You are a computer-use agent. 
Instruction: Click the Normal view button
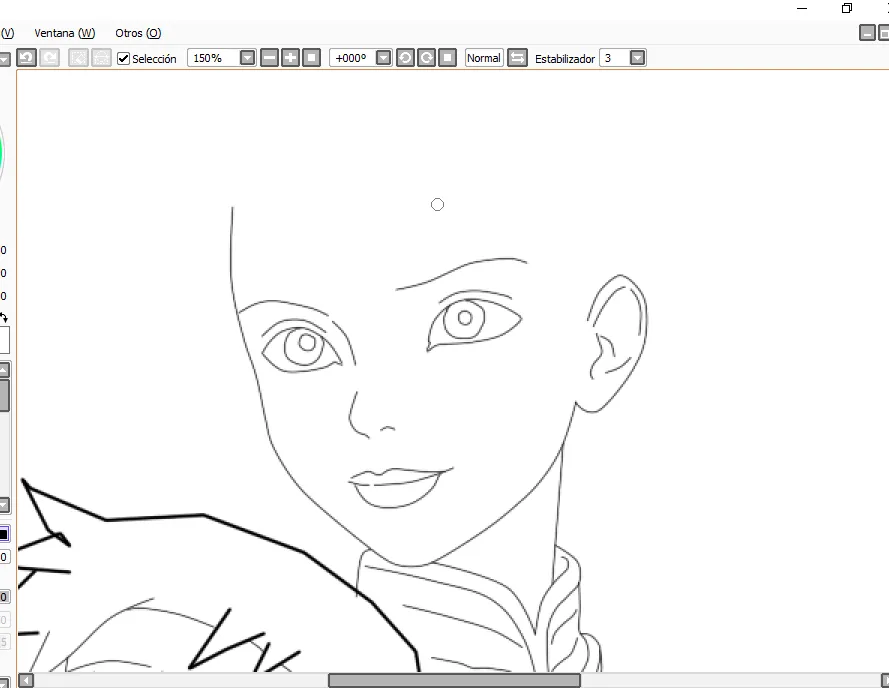click(x=484, y=58)
